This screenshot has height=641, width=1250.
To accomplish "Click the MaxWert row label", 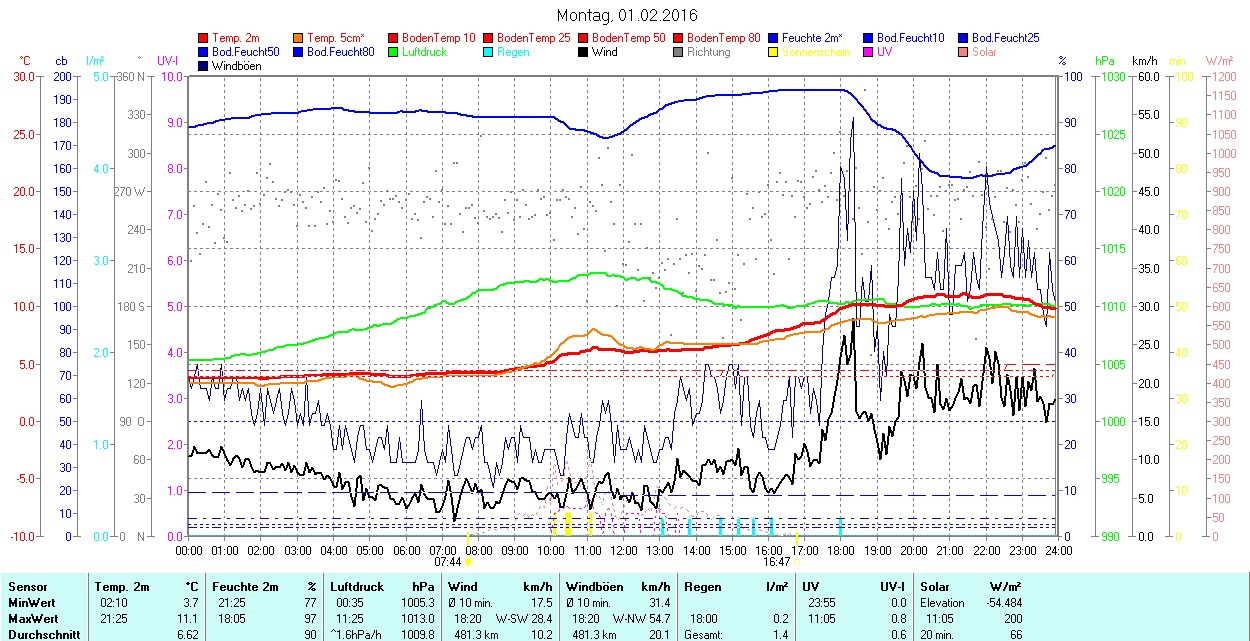I will 32,618.
